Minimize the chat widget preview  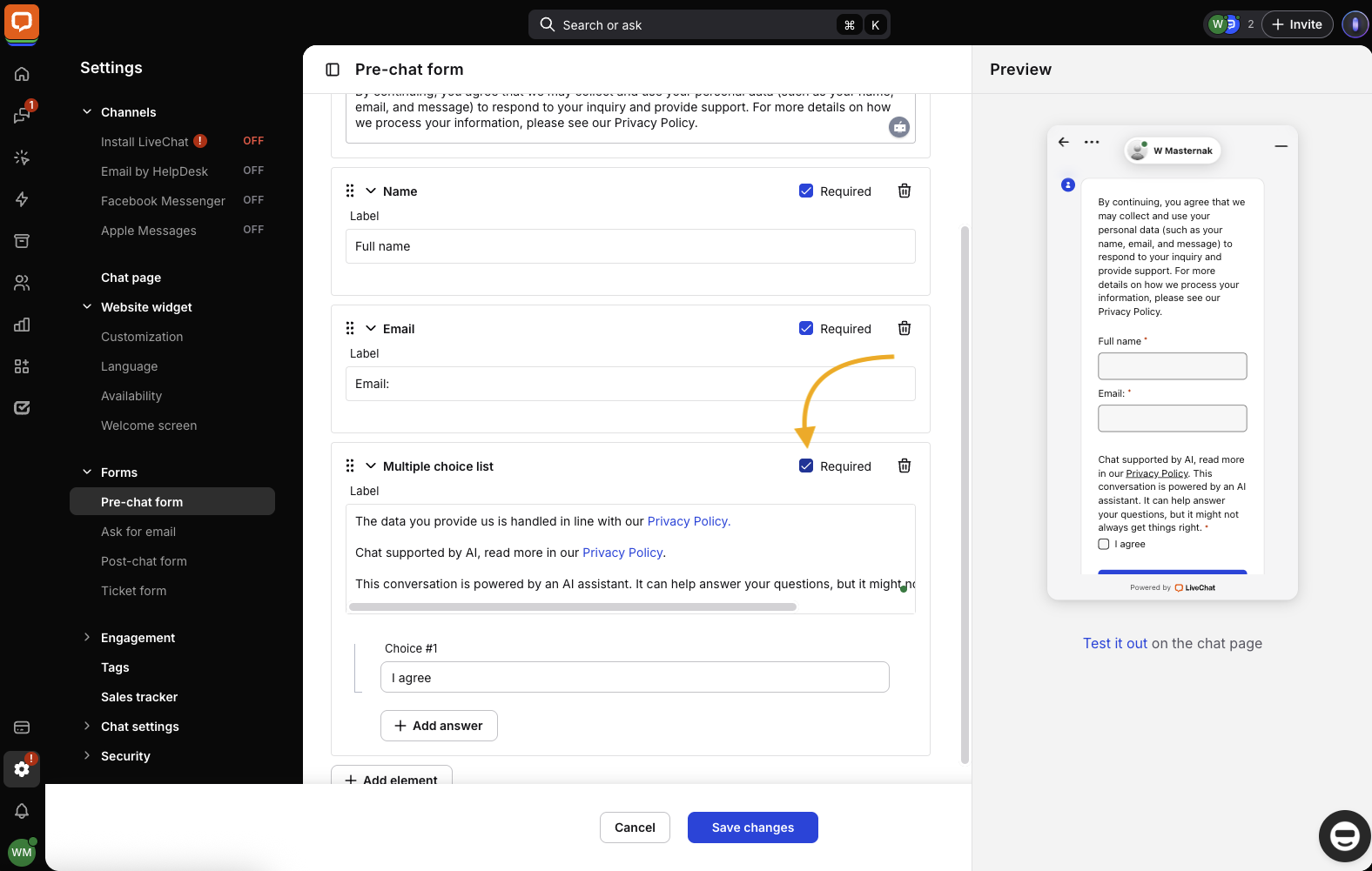[x=1281, y=146]
